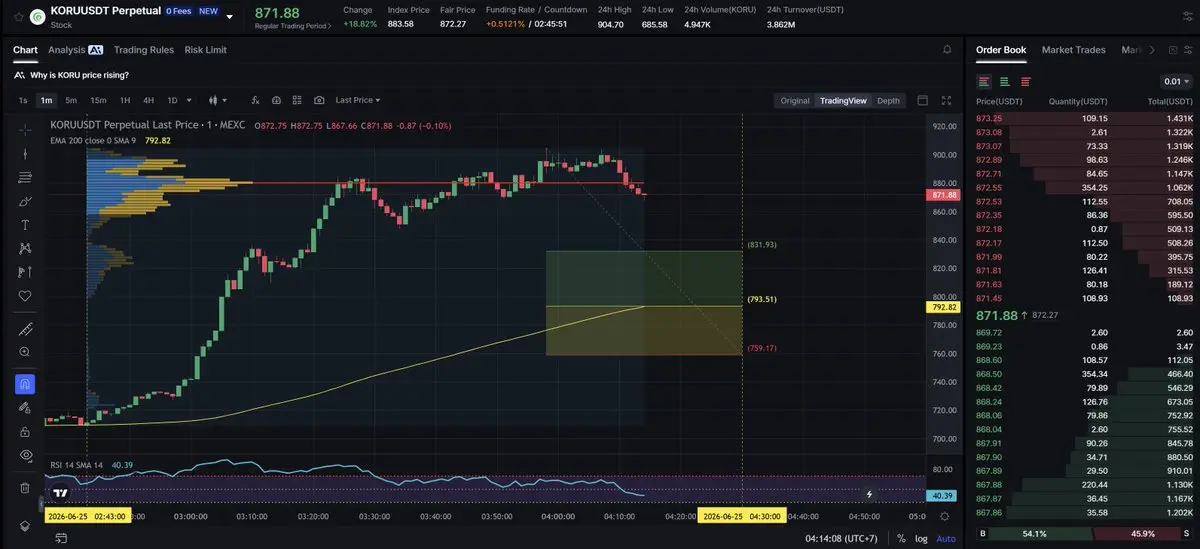Select the 15m timeframe
1200x549 pixels.
[x=98, y=100]
